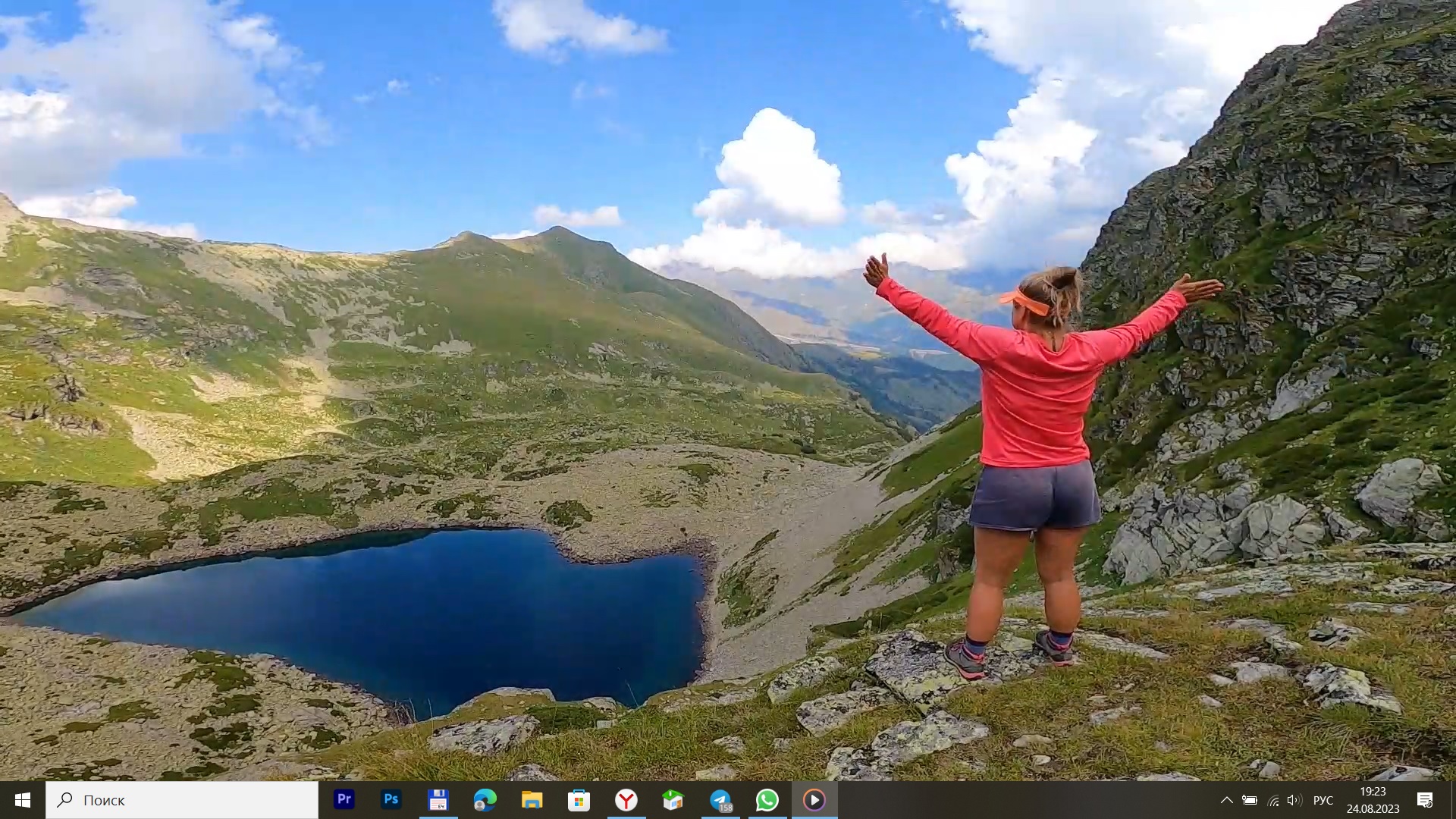Viewport: 1456px width, 819px height.
Task: Expand hidden system tray icons
Action: (1226, 800)
